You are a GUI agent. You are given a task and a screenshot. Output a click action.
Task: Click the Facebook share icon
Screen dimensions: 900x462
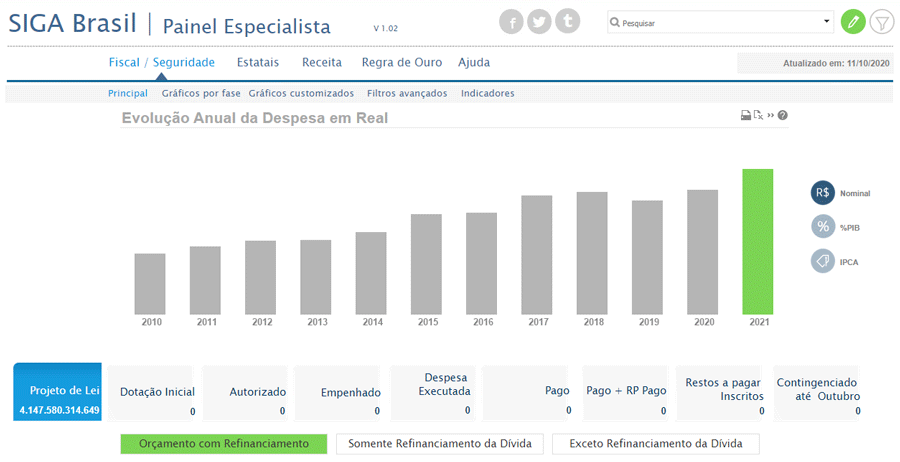pos(511,21)
